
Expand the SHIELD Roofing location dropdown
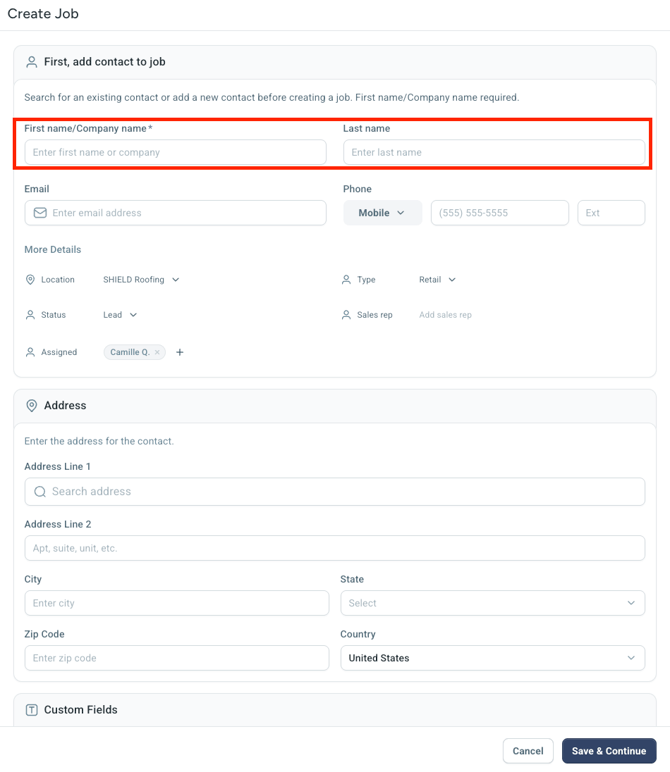141,280
